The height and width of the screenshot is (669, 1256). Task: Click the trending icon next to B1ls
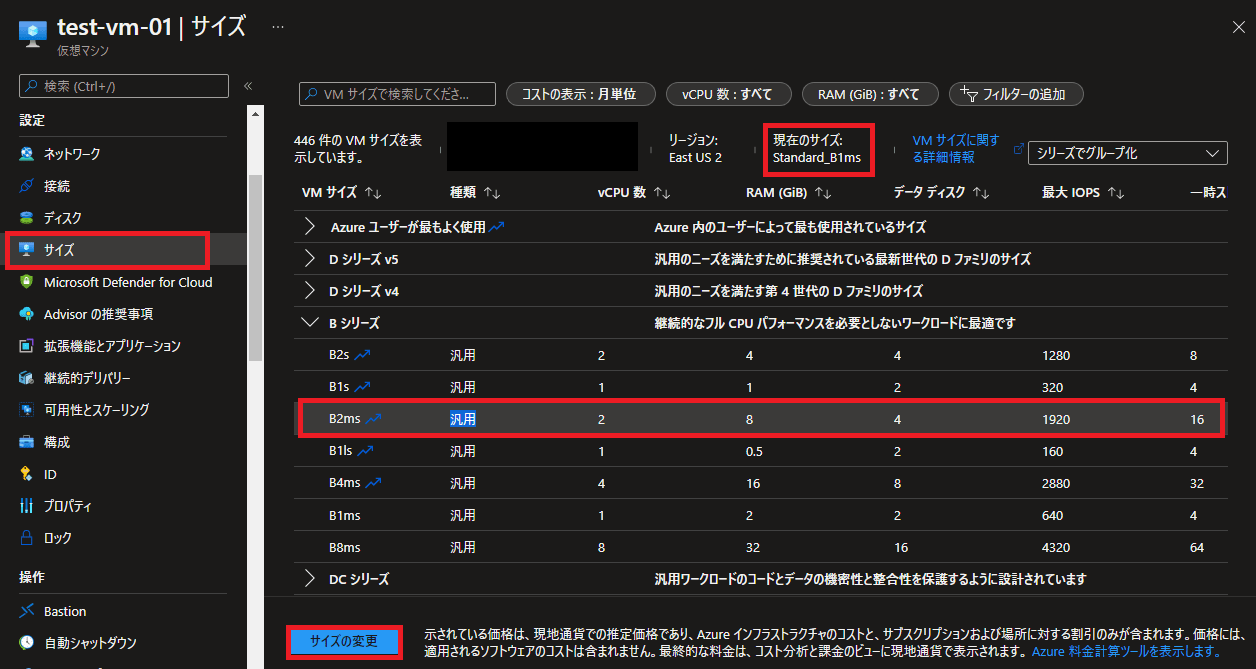pos(365,451)
